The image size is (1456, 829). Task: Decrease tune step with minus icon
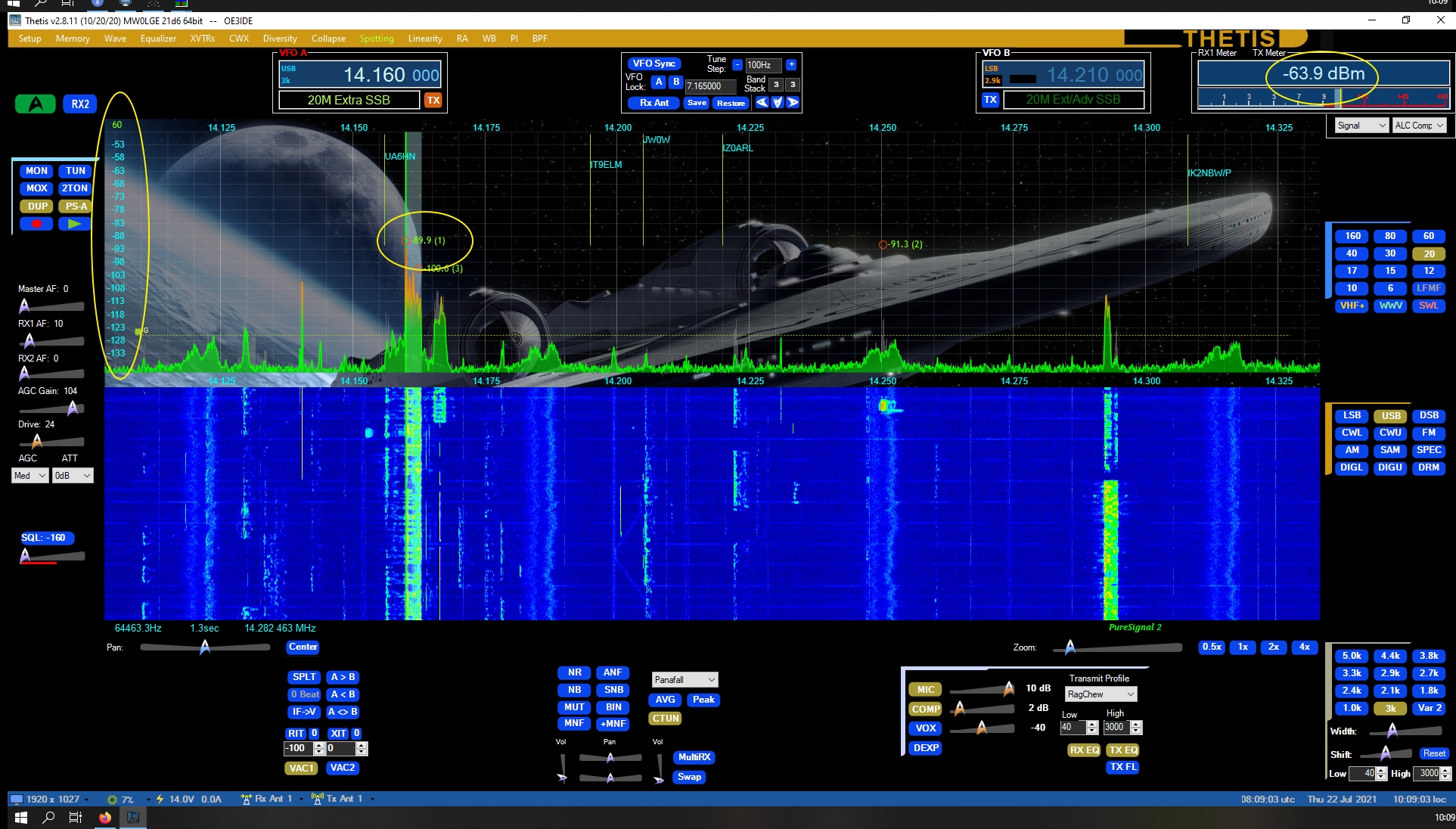click(737, 65)
